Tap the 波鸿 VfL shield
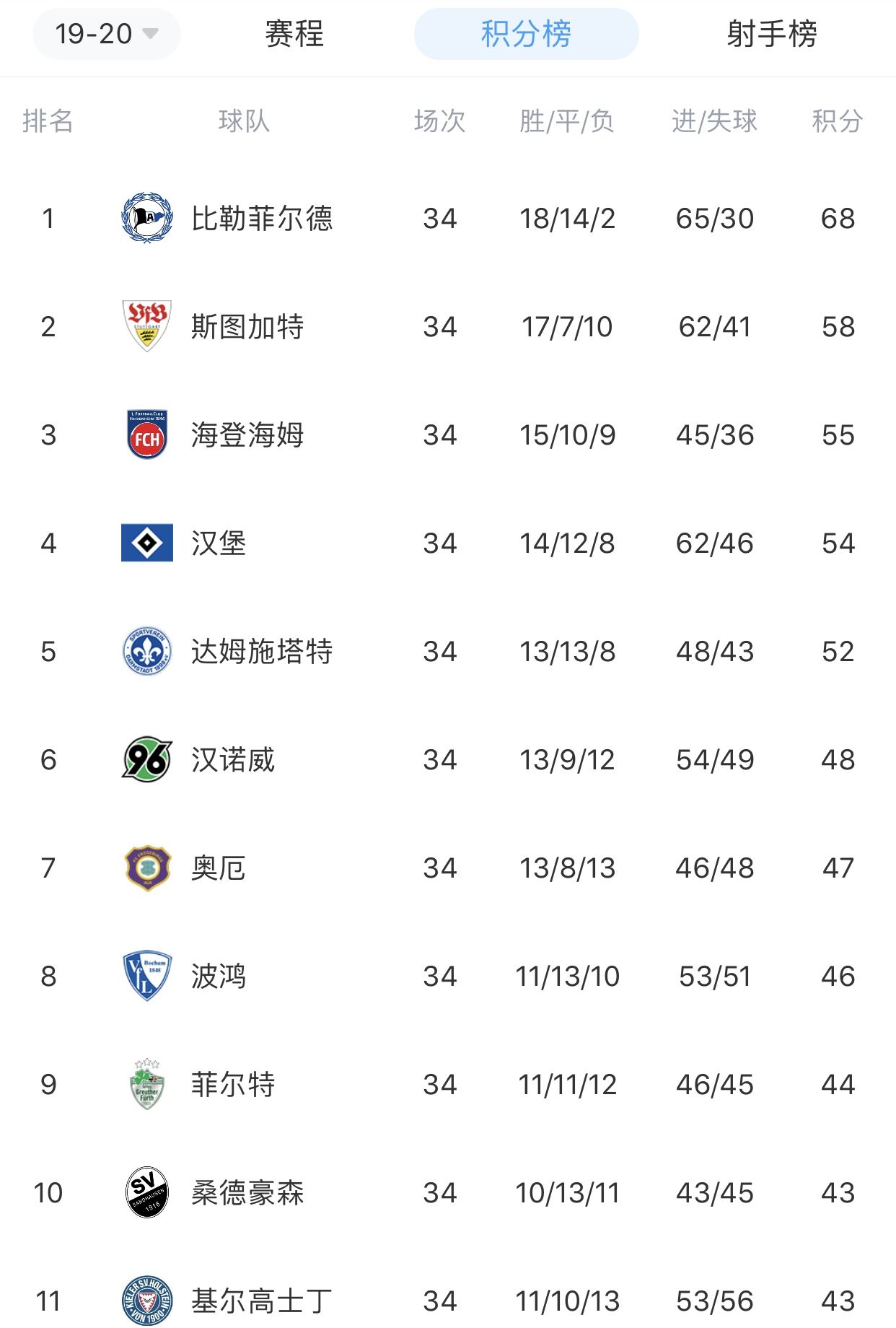 coord(147,976)
